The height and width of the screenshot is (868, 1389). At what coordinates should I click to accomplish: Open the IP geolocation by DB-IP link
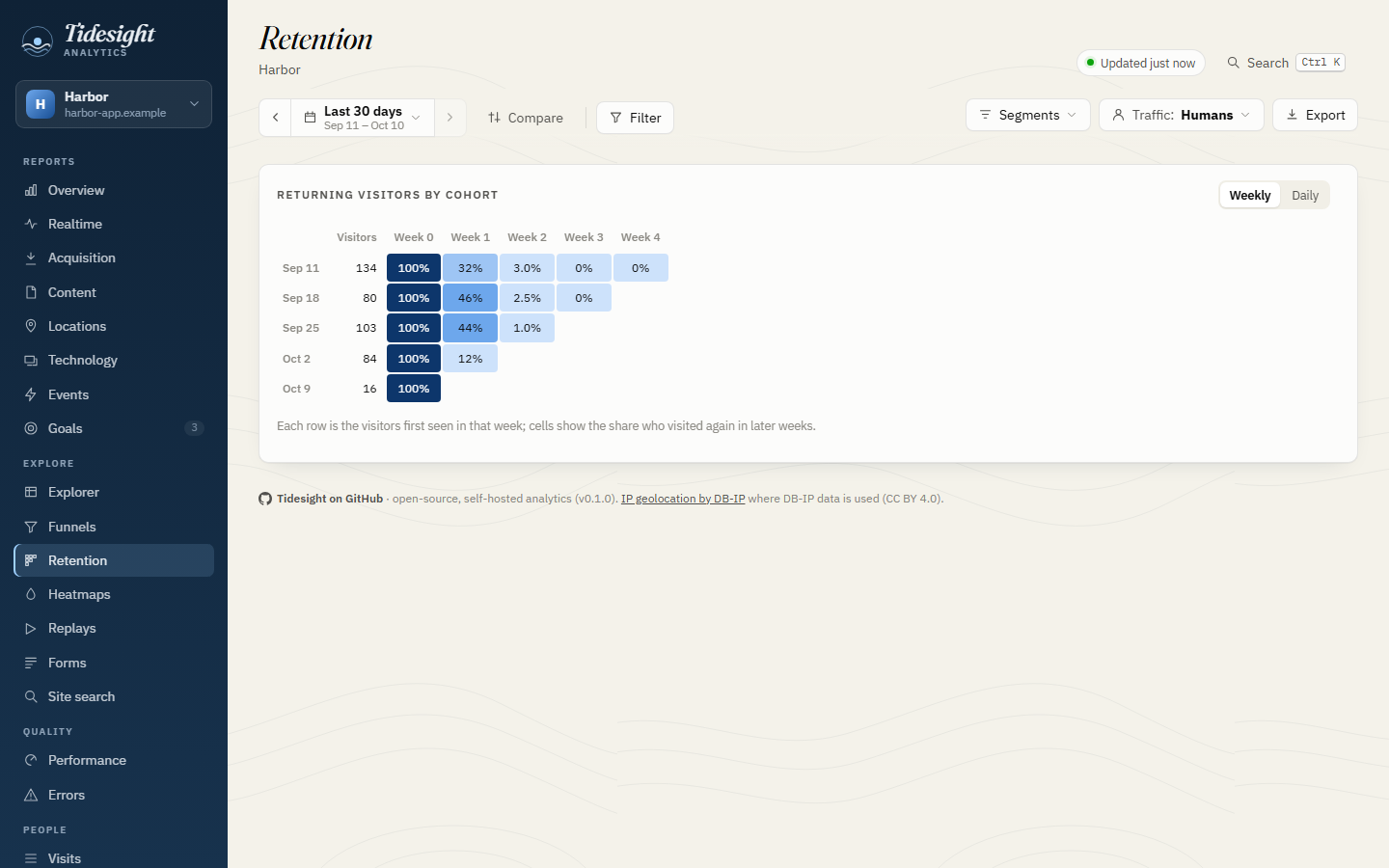pyautogui.click(x=683, y=499)
